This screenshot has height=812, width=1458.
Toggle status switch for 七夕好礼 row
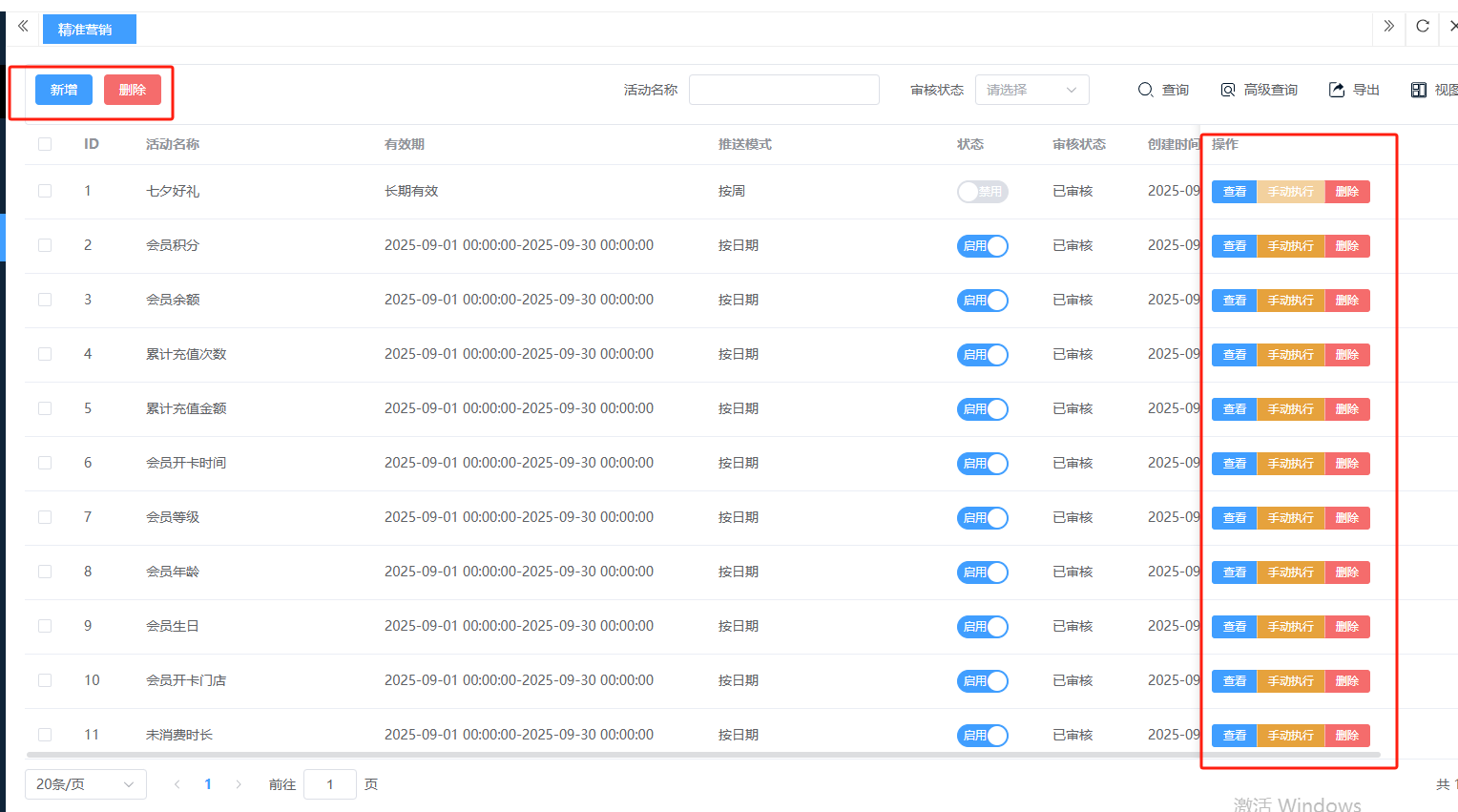pyautogui.click(x=982, y=192)
